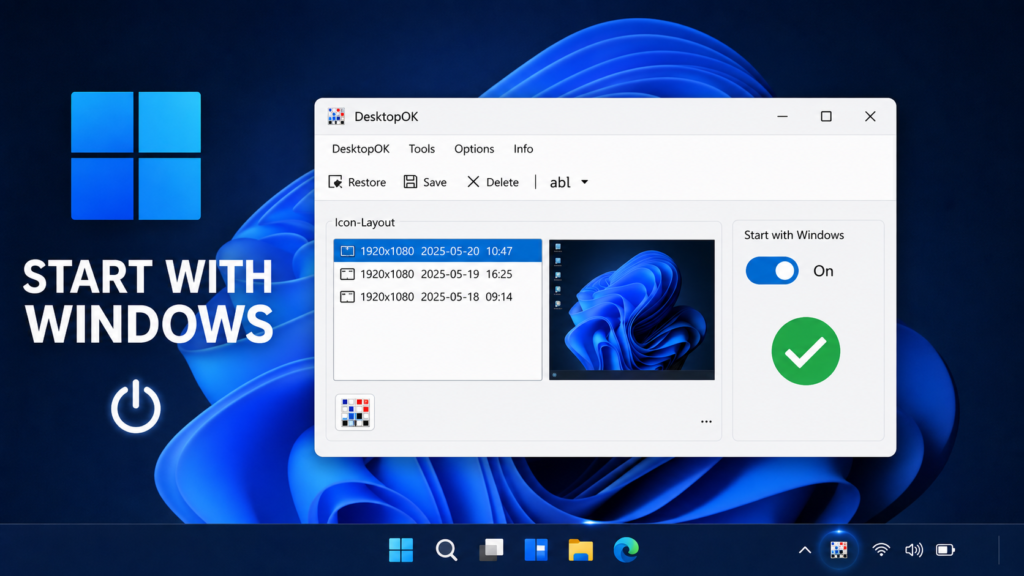Open the Options menu
Screen dimensions: 1024x576
pyautogui.click(x=474, y=149)
